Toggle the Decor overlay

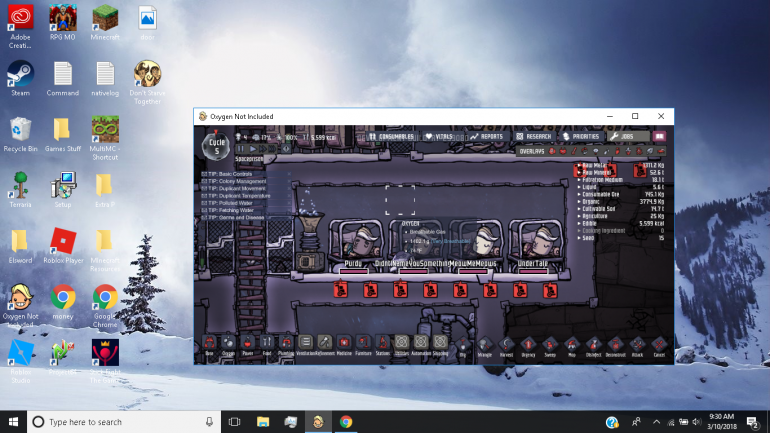(x=628, y=151)
